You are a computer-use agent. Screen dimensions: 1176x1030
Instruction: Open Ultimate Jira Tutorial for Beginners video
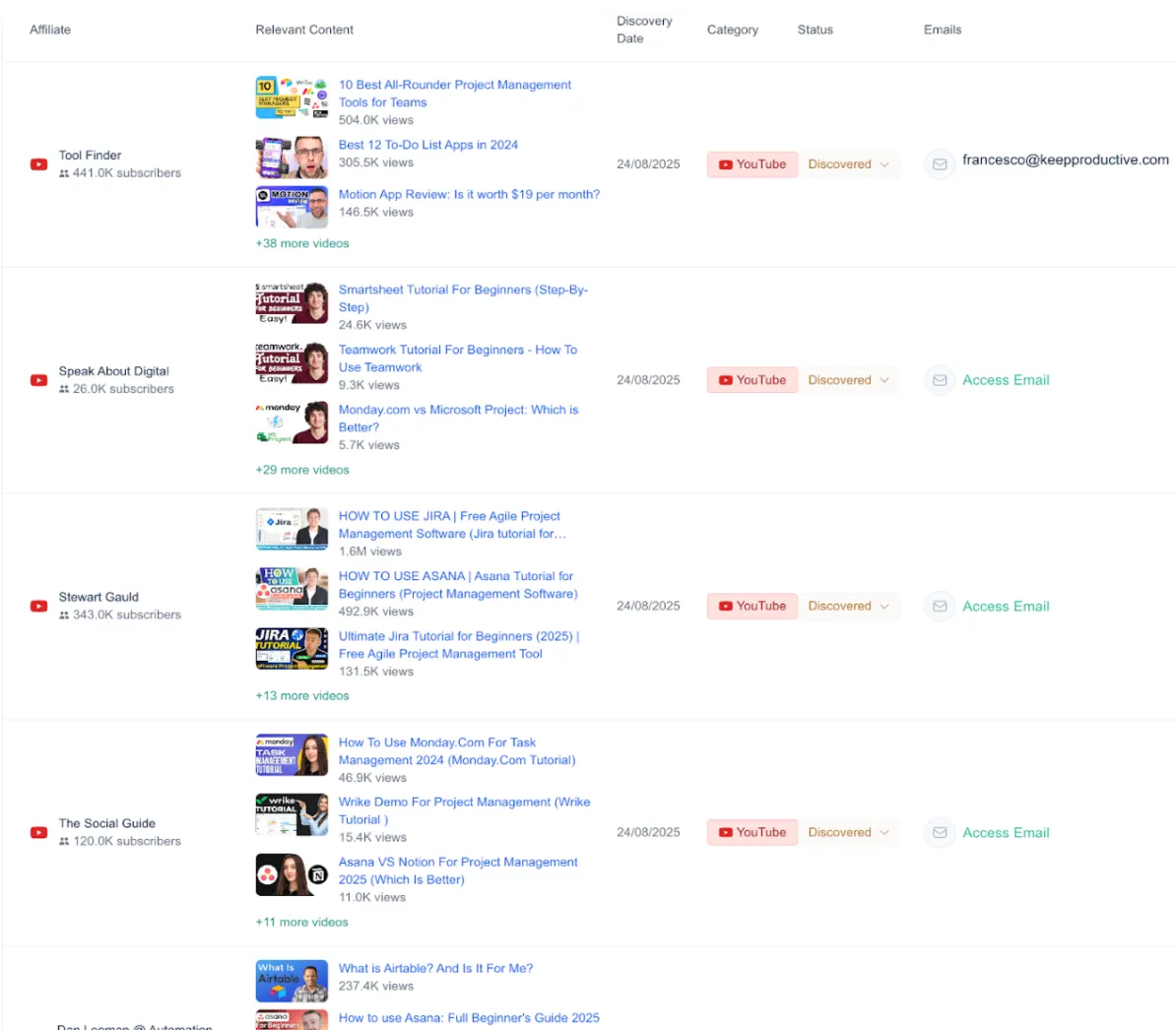(x=459, y=645)
